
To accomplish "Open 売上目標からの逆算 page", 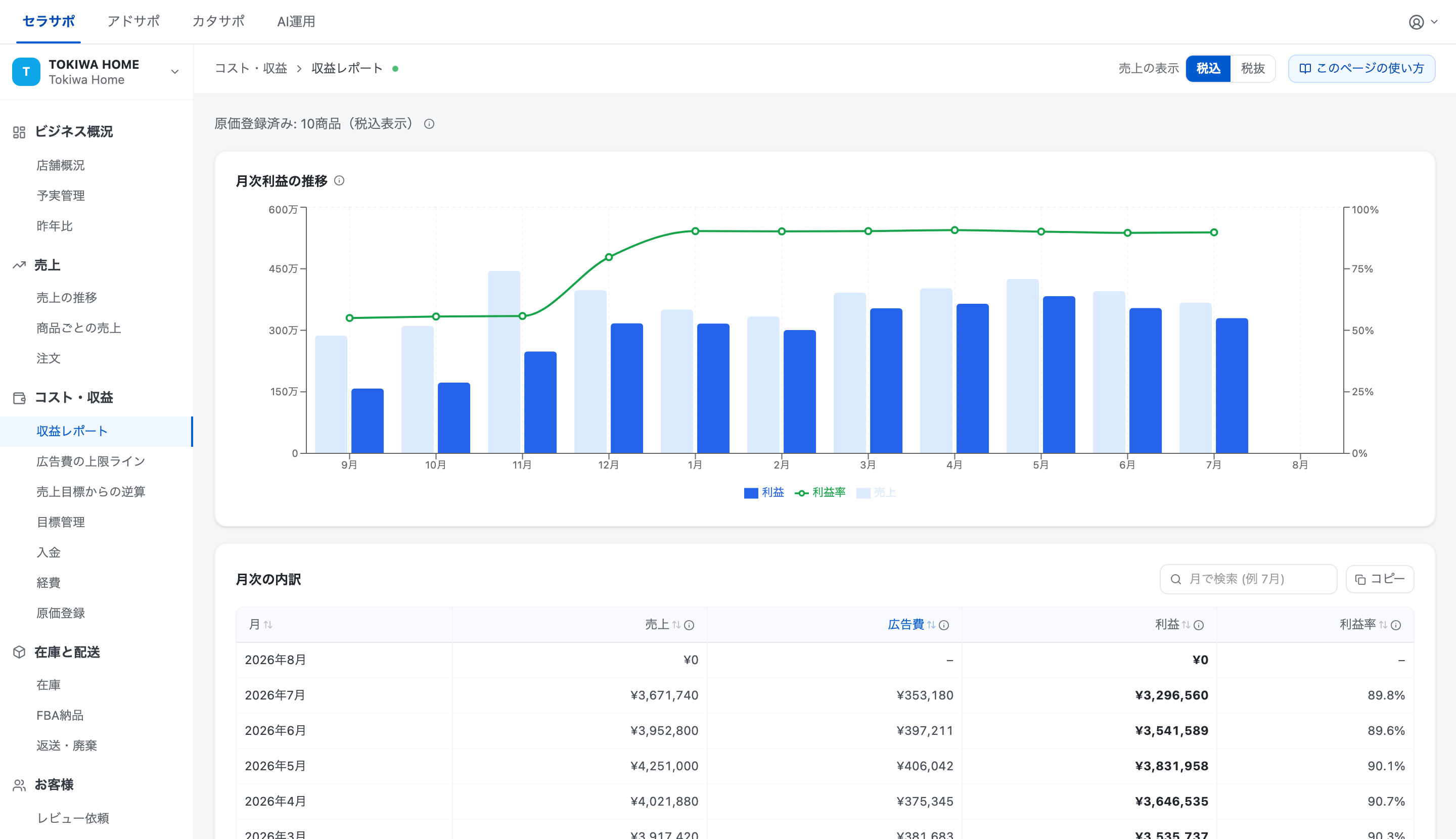I will click(91, 492).
